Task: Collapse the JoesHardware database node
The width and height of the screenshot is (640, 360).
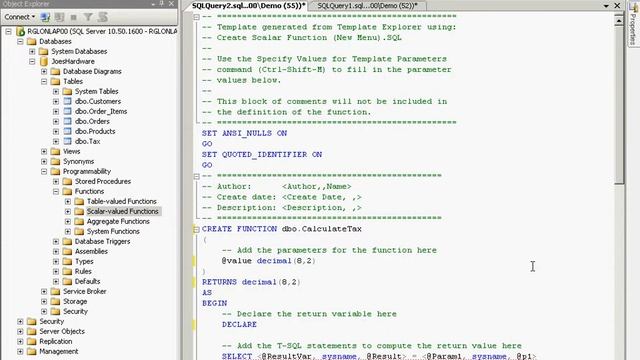Action: [x=32, y=62]
